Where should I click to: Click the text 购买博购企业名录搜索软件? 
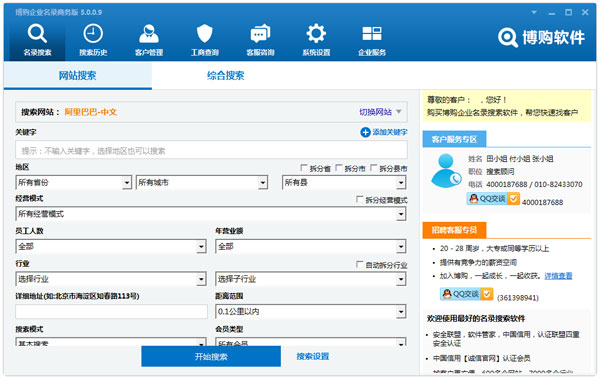(472, 113)
